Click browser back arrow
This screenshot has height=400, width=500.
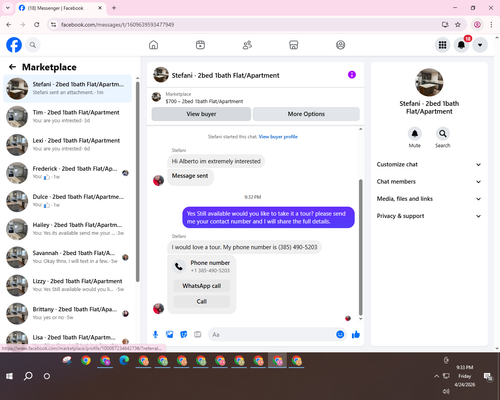[x=9, y=25]
